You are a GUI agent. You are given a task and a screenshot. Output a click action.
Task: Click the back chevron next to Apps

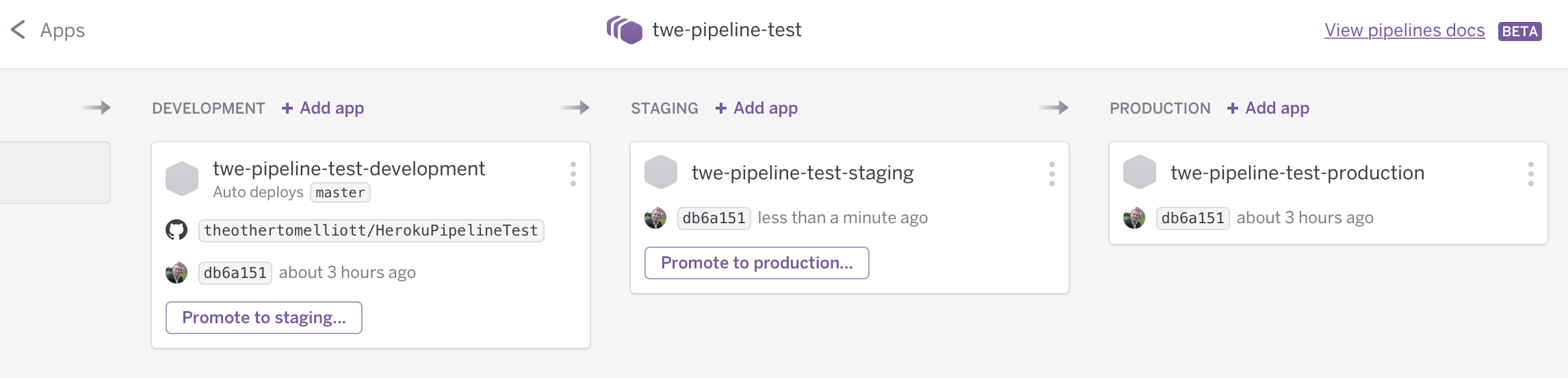coord(18,30)
